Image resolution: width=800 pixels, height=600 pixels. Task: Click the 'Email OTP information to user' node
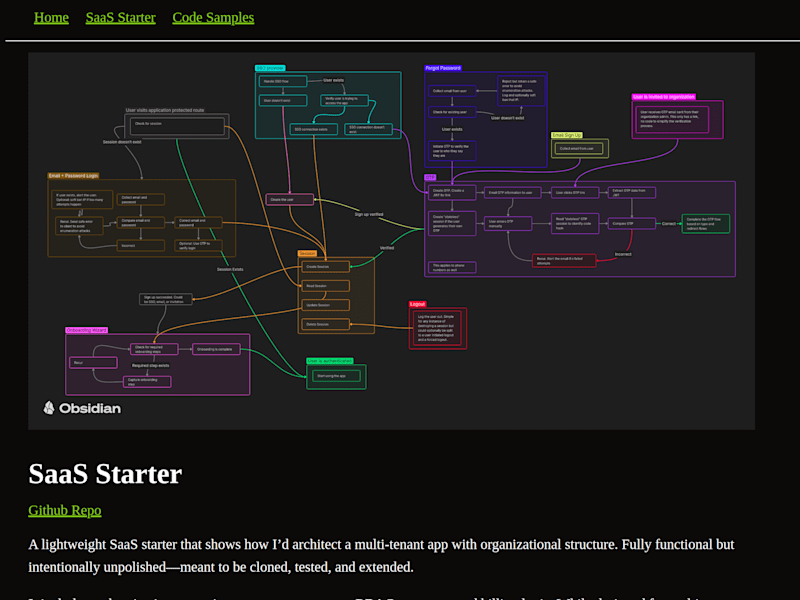[x=512, y=192]
